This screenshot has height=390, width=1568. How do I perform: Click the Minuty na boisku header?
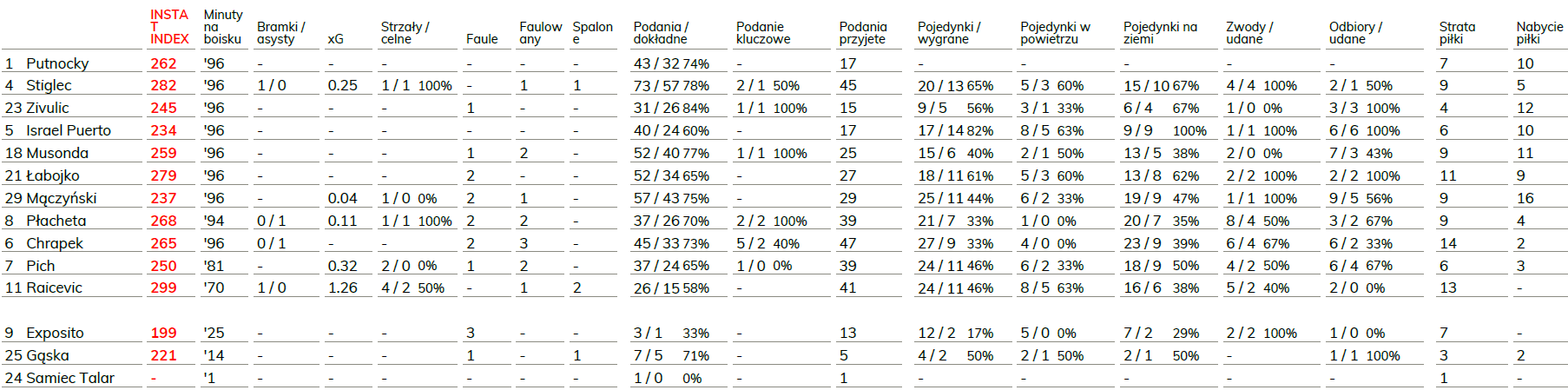pyautogui.click(x=223, y=27)
